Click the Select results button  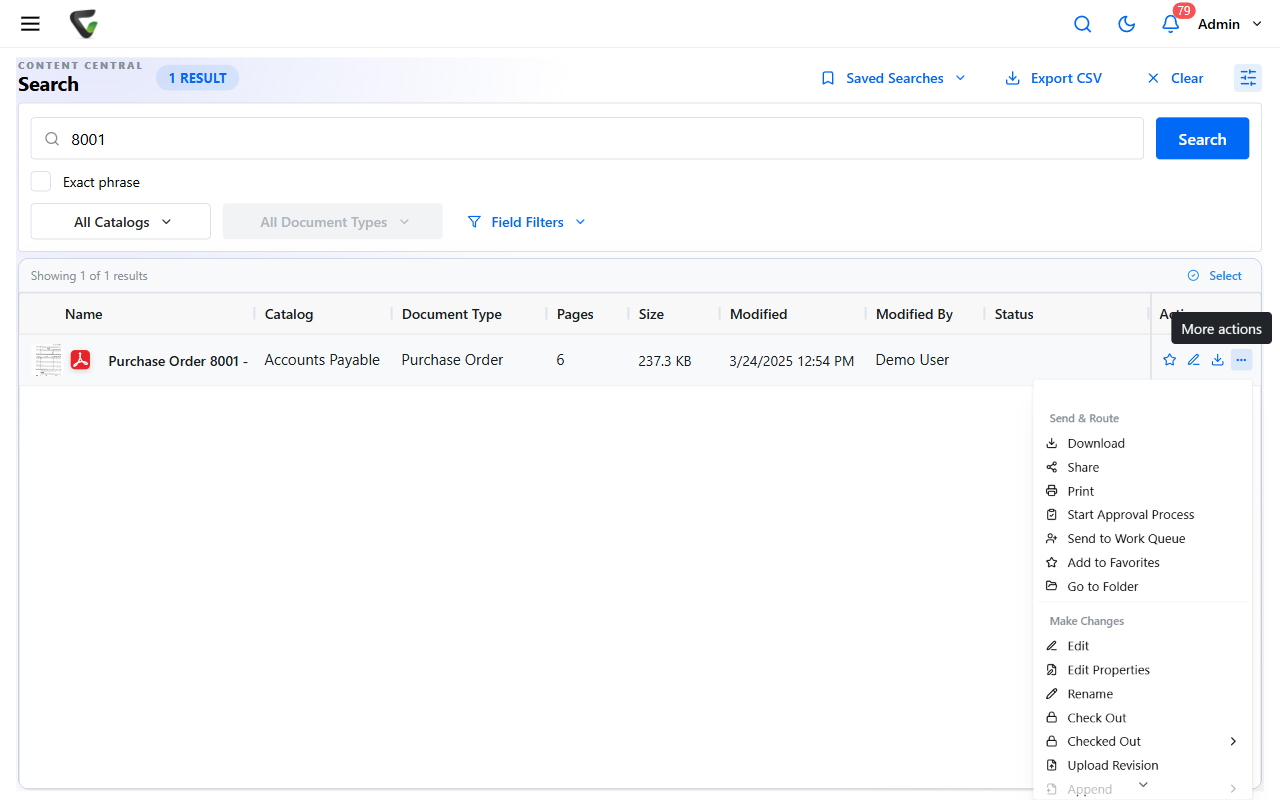[x=1214, y=276]
